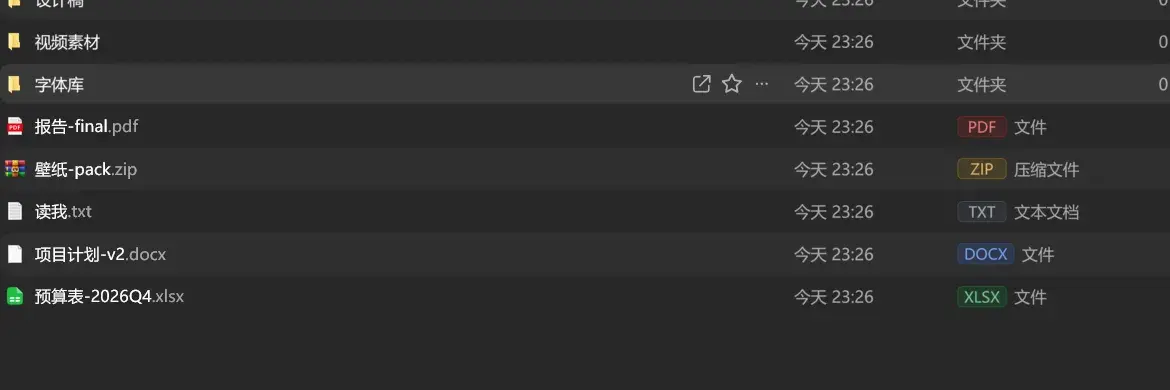Click the green spreadsheet icon of 预算表-2026Q4.xlsx
The height and width of the screenshot is (390, 1170).
[x=15, y=297]
